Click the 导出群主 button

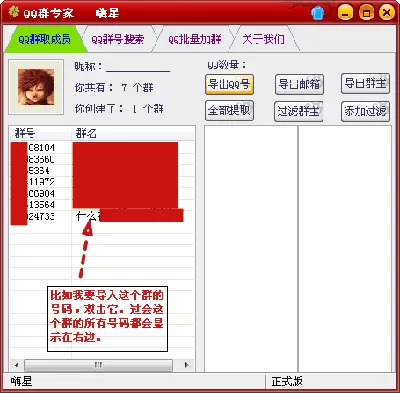point(366,84)
